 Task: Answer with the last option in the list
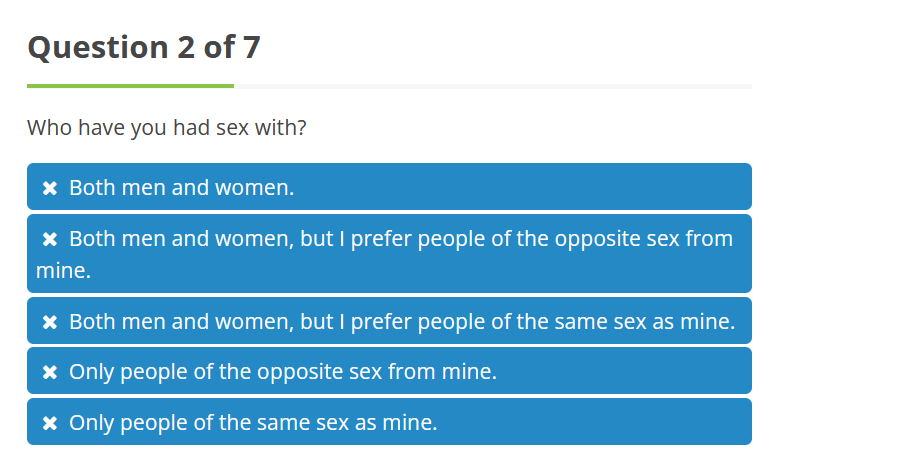[389, 421]
